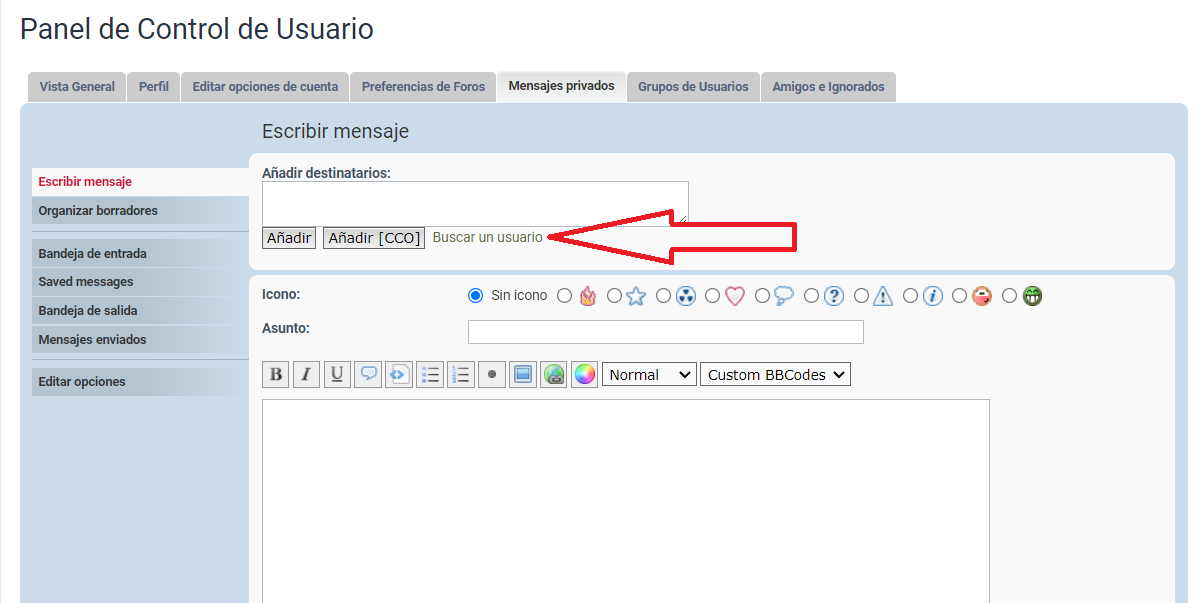
Task: Expand the Custom BBCodes dropdown
Action: point(775,375)
